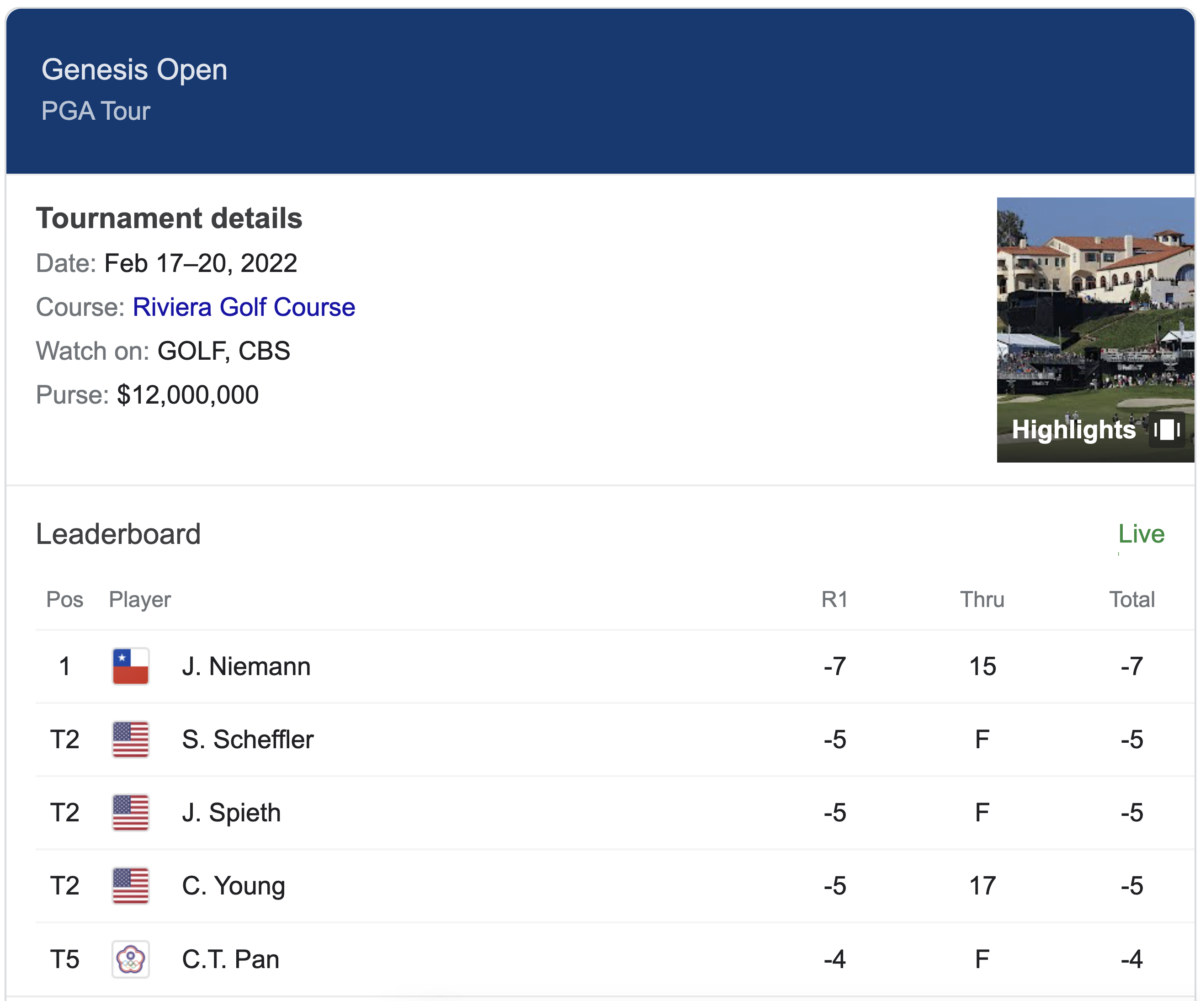
Task: Click the Thru column header
Action: (982, 600)
